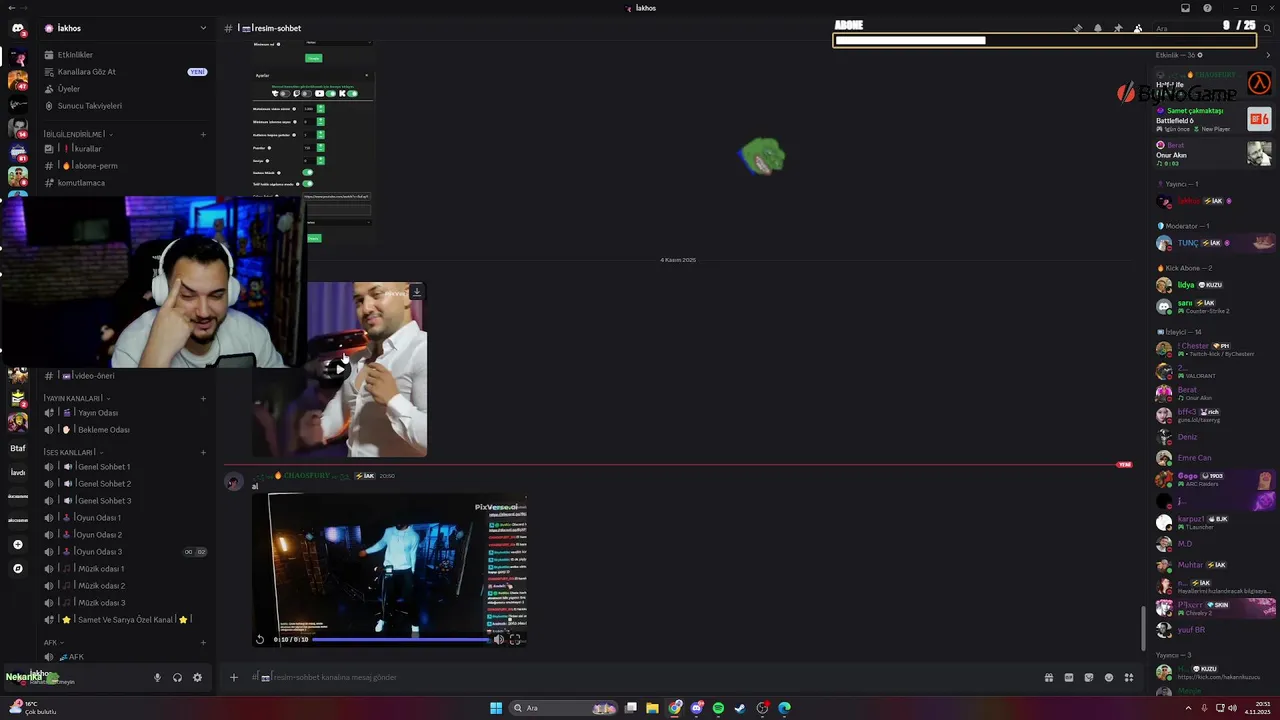The image size is (1280, 720).
Task: Open TUNÇ moderator profile
Action: [1214, 243]
